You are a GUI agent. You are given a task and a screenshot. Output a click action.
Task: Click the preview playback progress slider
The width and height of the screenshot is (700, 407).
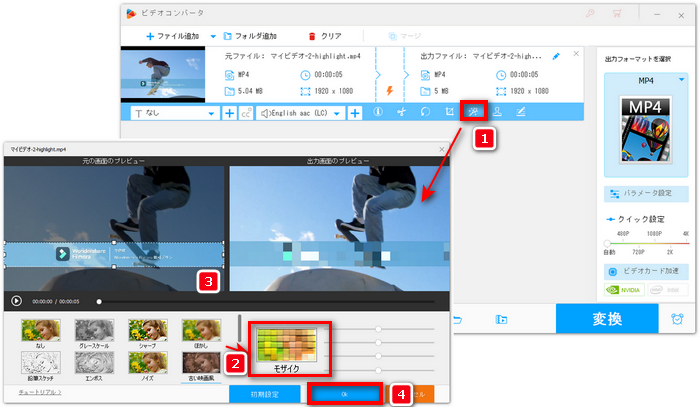click(x=265, y=300)
